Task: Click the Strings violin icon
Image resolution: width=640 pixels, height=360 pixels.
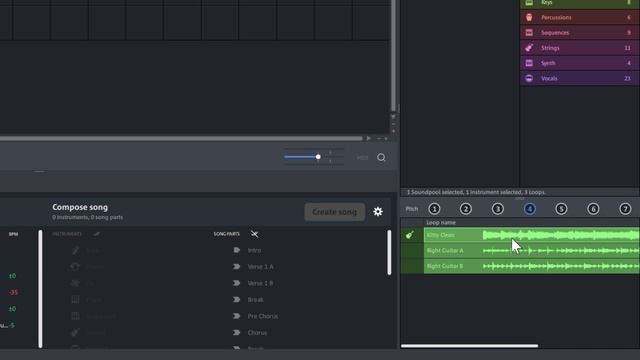Action: point(529,48)
